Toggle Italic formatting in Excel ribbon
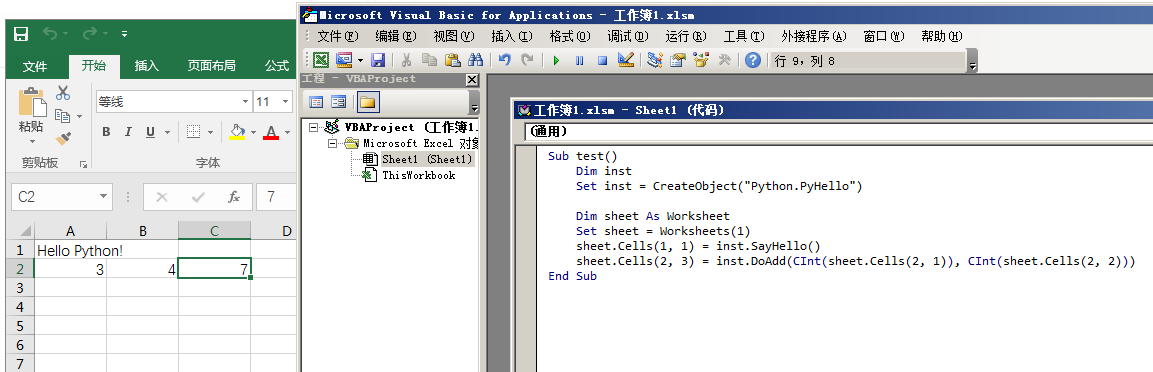Viewport: 1153px width, 372px height. pos(128,132)
